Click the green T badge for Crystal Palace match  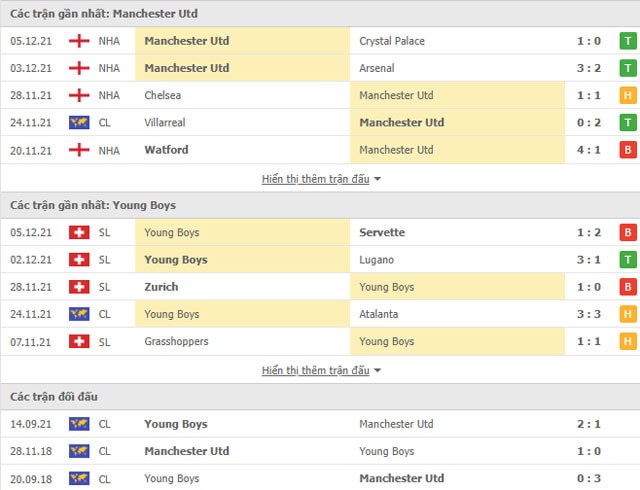(x=628, y=41)
